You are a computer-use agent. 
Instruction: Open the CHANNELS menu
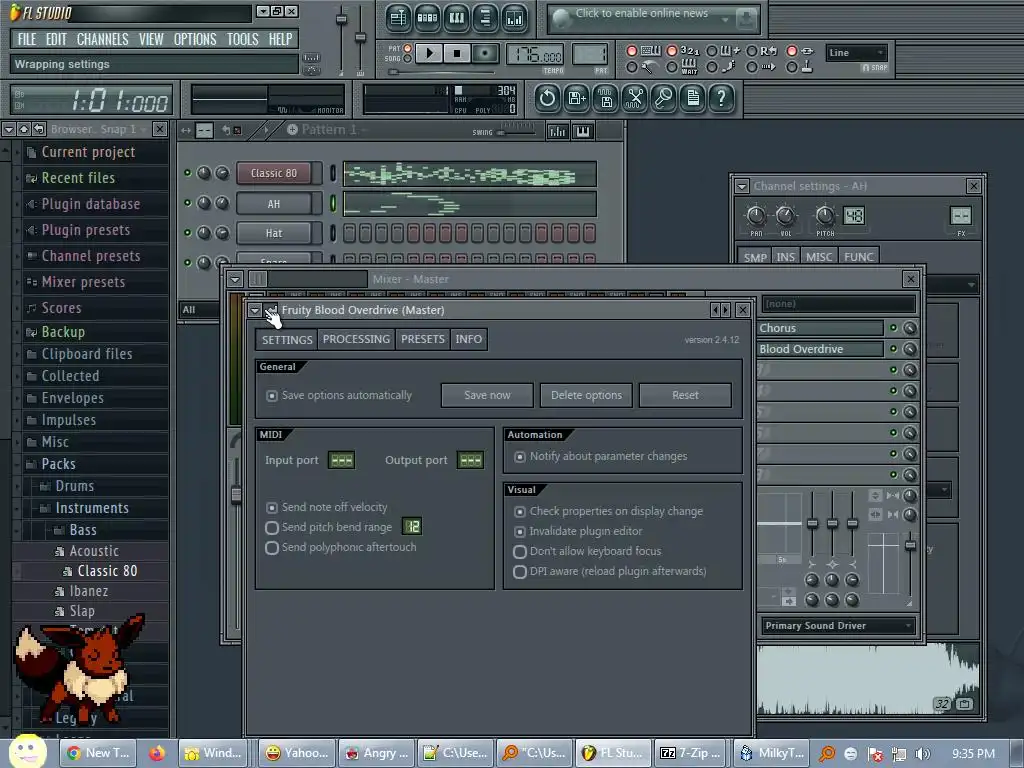(x=103, y=39)
